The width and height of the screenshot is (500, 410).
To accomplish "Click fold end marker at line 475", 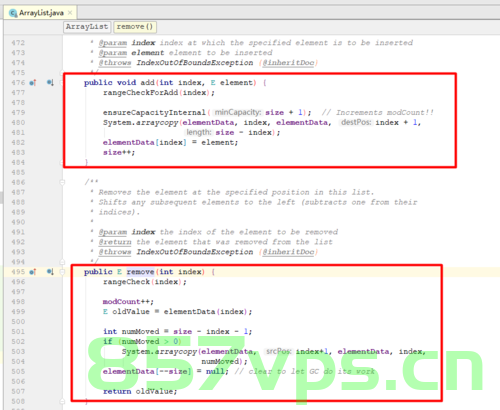I will [x=62, y=72].
